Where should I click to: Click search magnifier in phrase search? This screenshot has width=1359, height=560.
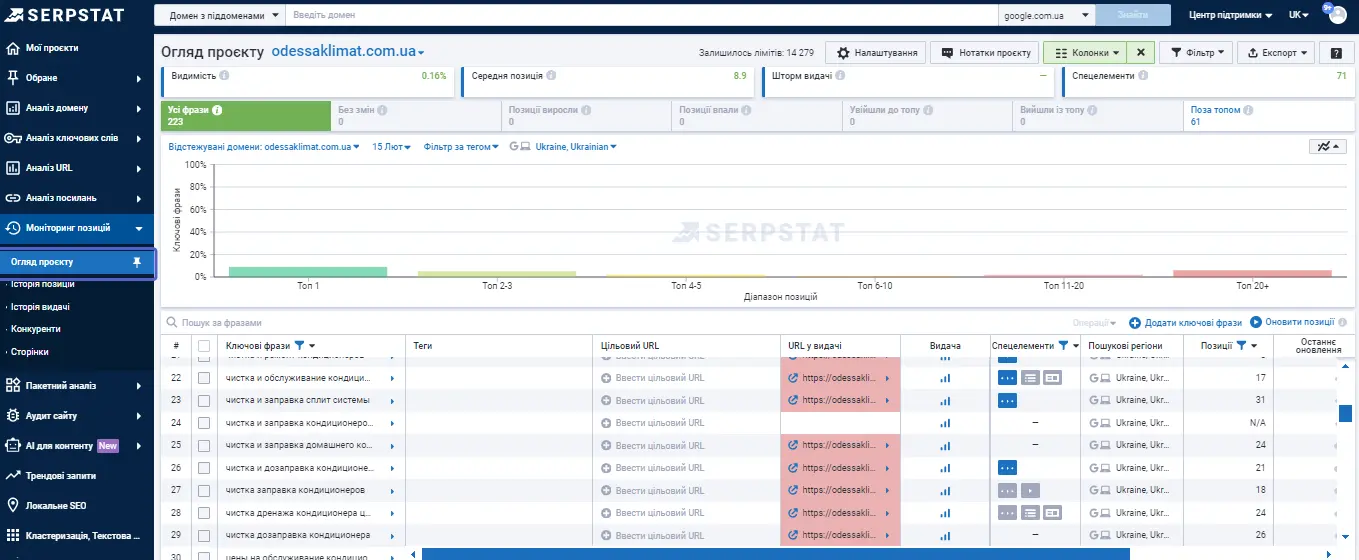tap(172, 323)
